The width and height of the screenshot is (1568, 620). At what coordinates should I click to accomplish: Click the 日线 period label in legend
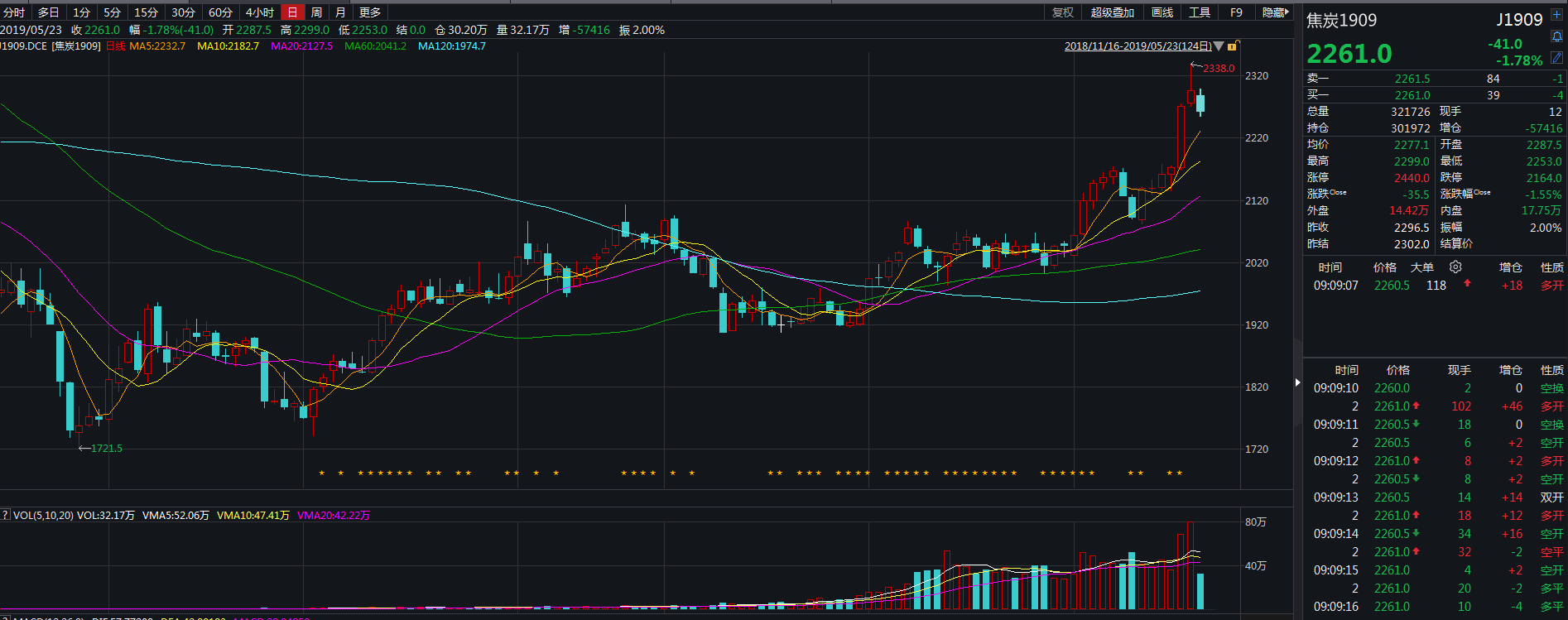click(x=116, y=46)
